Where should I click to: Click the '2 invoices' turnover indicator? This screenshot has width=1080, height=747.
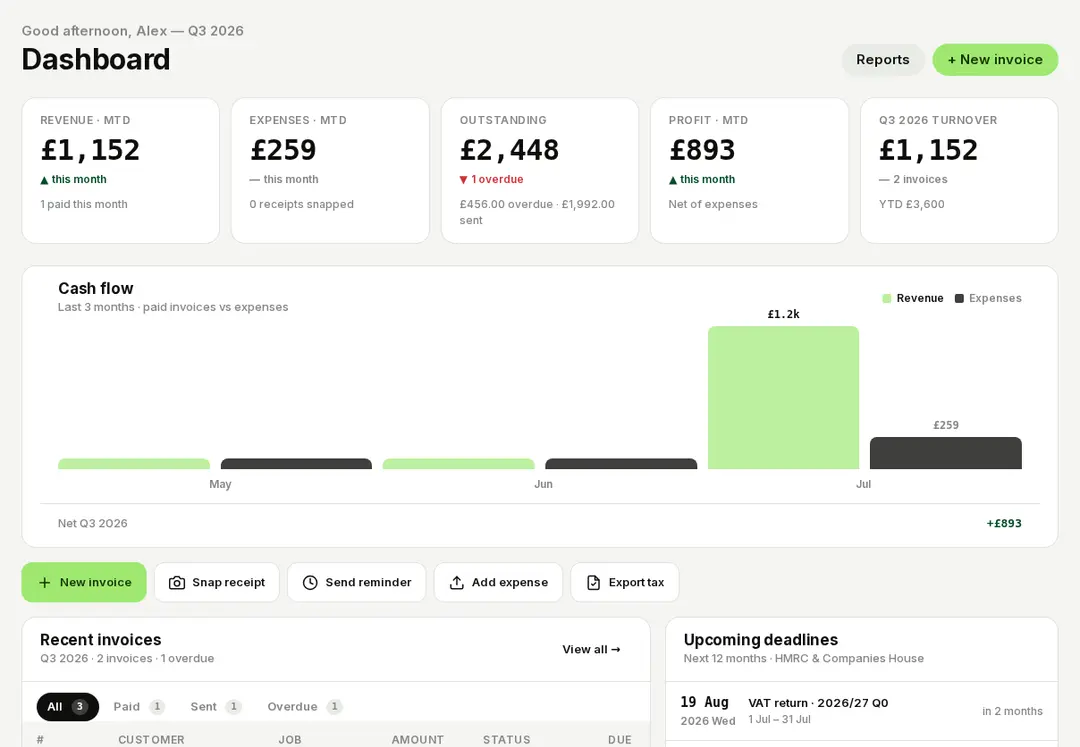913,179
